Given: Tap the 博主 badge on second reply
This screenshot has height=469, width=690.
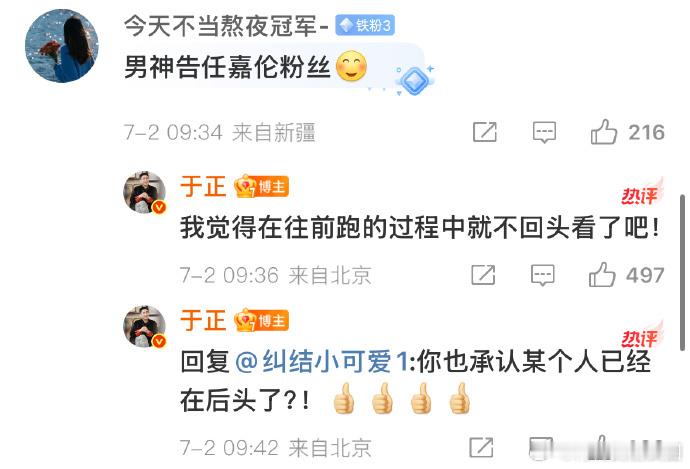Looking at the screenshot, I should tap(261, 320).
